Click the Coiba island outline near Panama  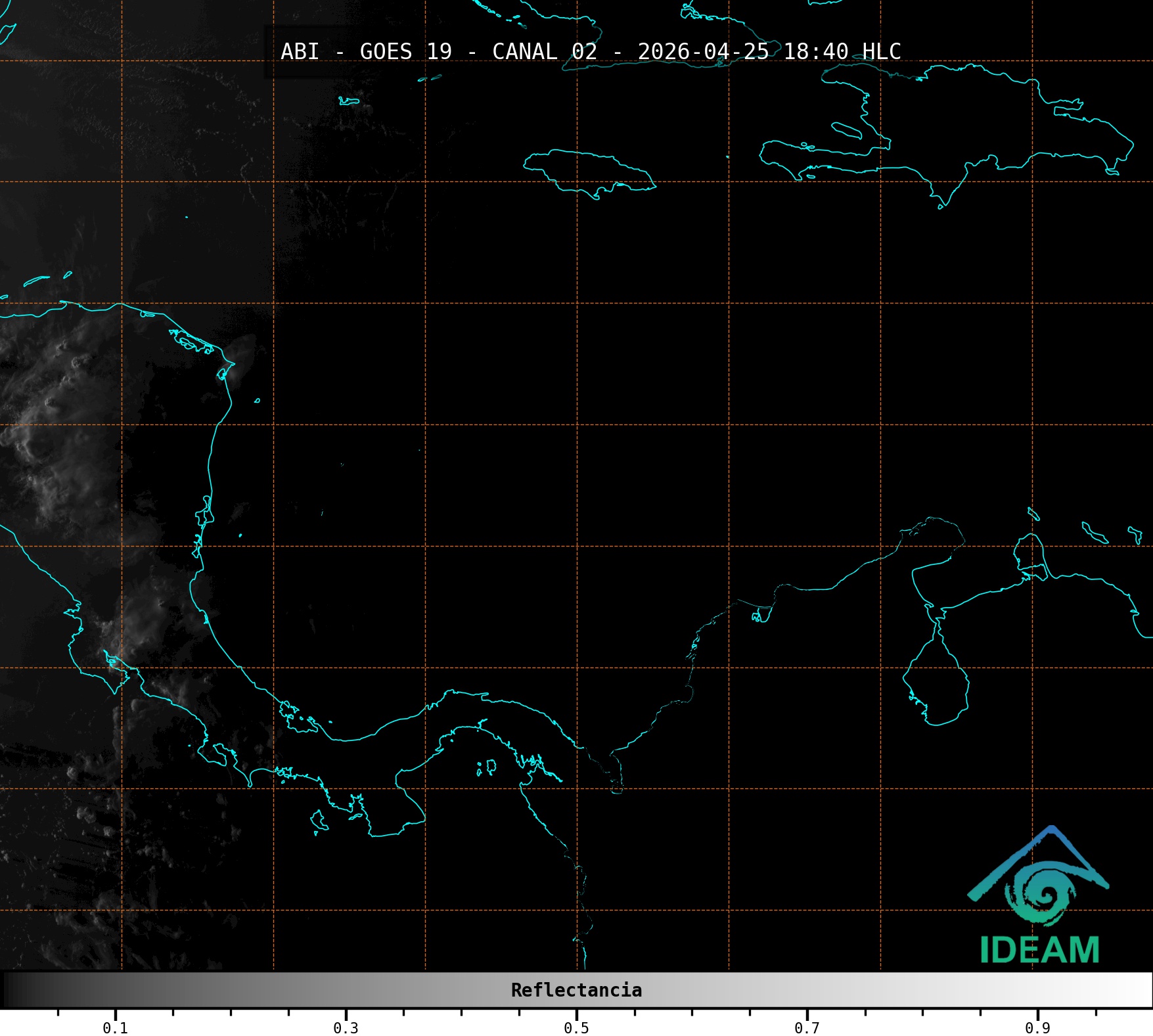[x=319, y=820]
